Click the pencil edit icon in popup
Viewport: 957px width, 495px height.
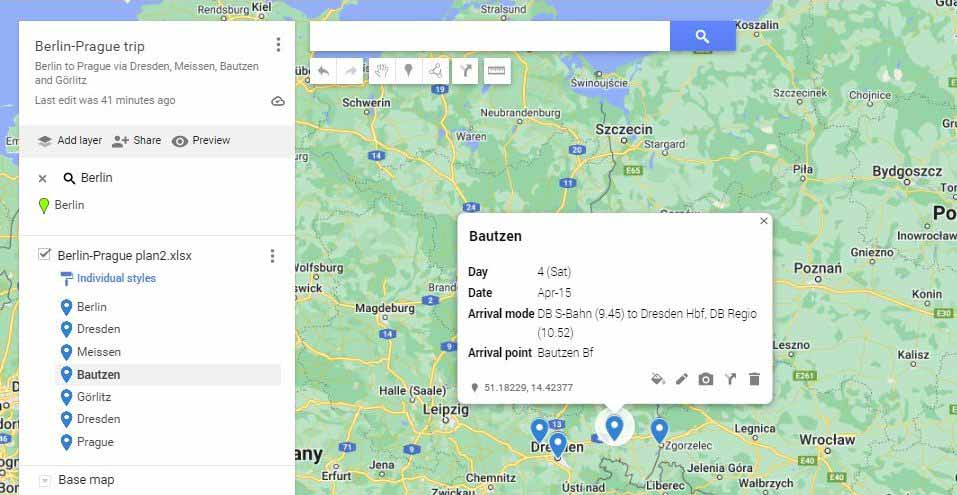681,379
